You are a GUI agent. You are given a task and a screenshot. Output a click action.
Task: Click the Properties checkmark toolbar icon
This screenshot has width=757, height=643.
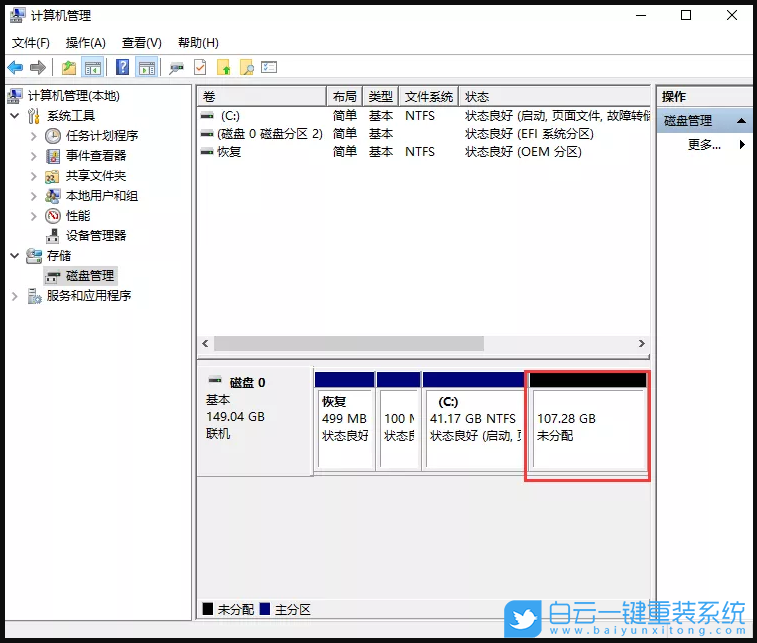click(x=200, y=68)
